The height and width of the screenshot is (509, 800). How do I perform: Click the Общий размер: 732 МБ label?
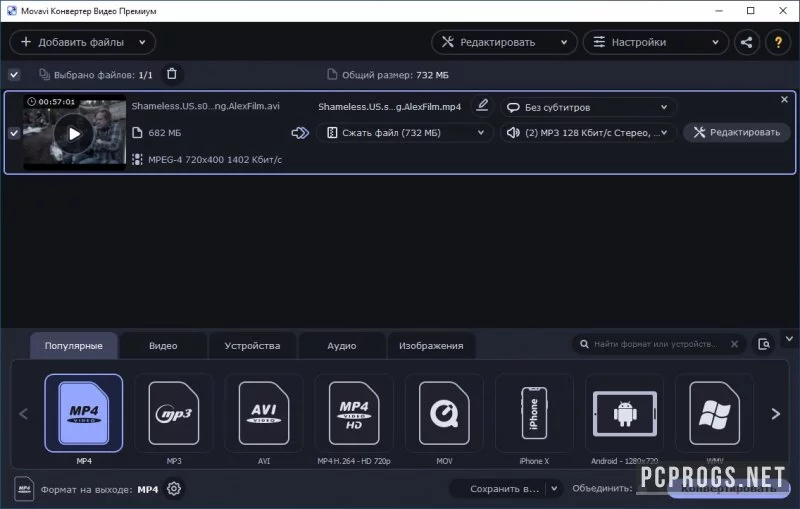395,75
